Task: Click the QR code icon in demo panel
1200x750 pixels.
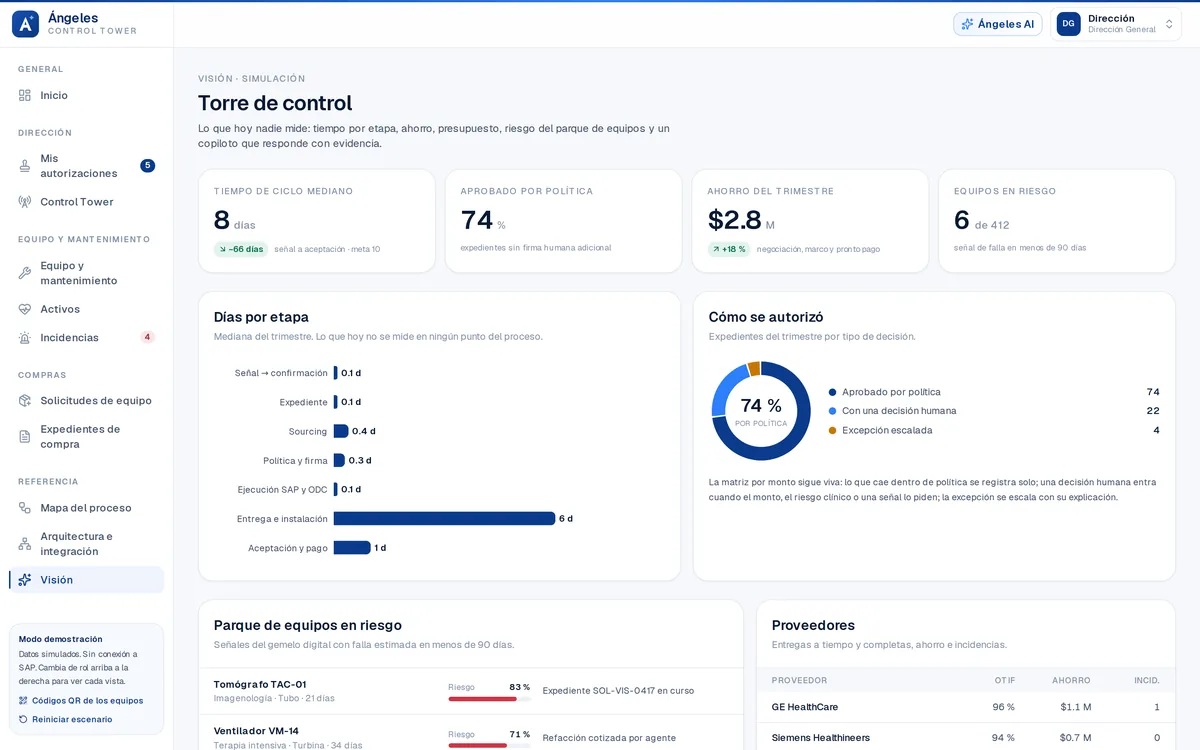Action: click(x=23, y=701)
